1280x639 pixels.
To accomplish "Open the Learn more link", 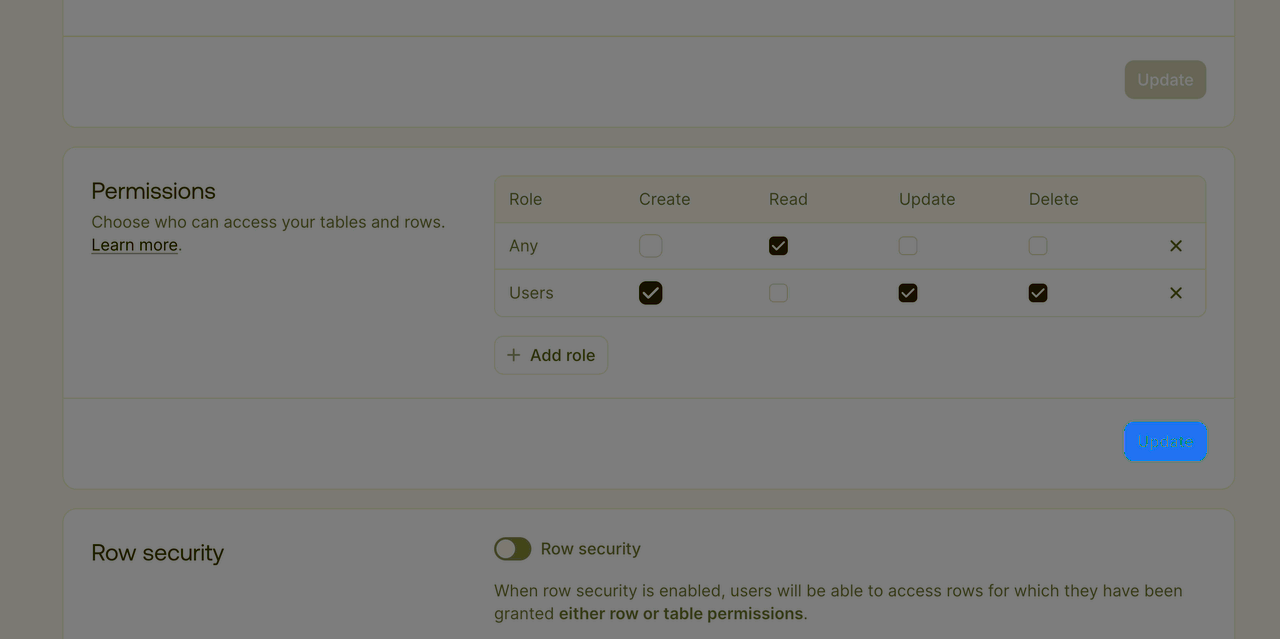I will point(134,244).
